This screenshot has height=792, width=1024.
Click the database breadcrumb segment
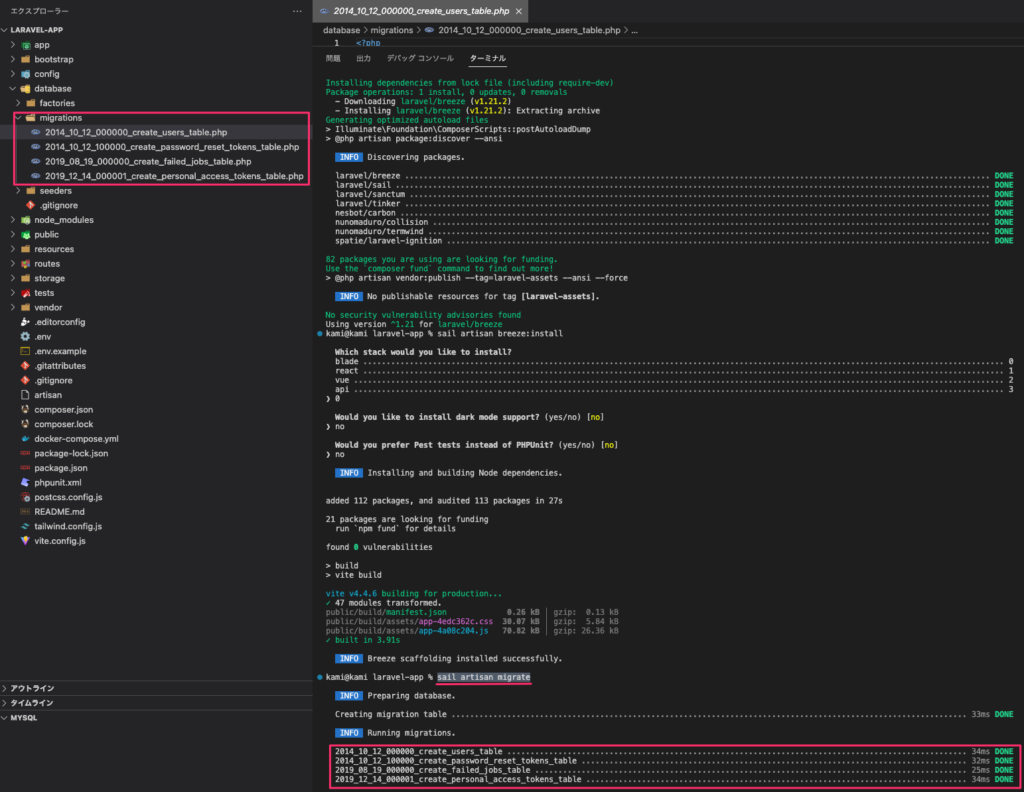341,31
